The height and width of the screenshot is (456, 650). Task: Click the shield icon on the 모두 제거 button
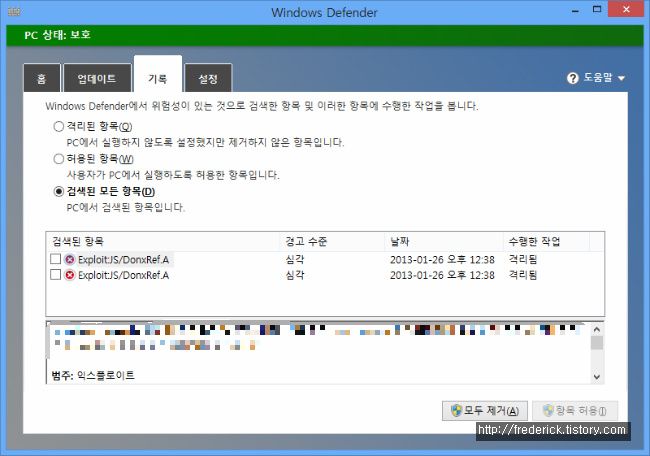pyautogui.click(x=456, y=410)
